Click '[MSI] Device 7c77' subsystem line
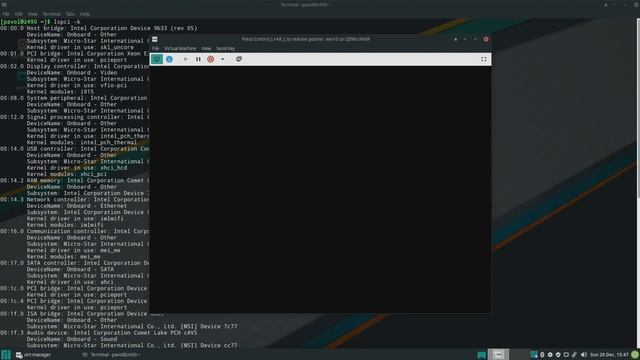The image size is (640, 360). [x=132, y=327]
